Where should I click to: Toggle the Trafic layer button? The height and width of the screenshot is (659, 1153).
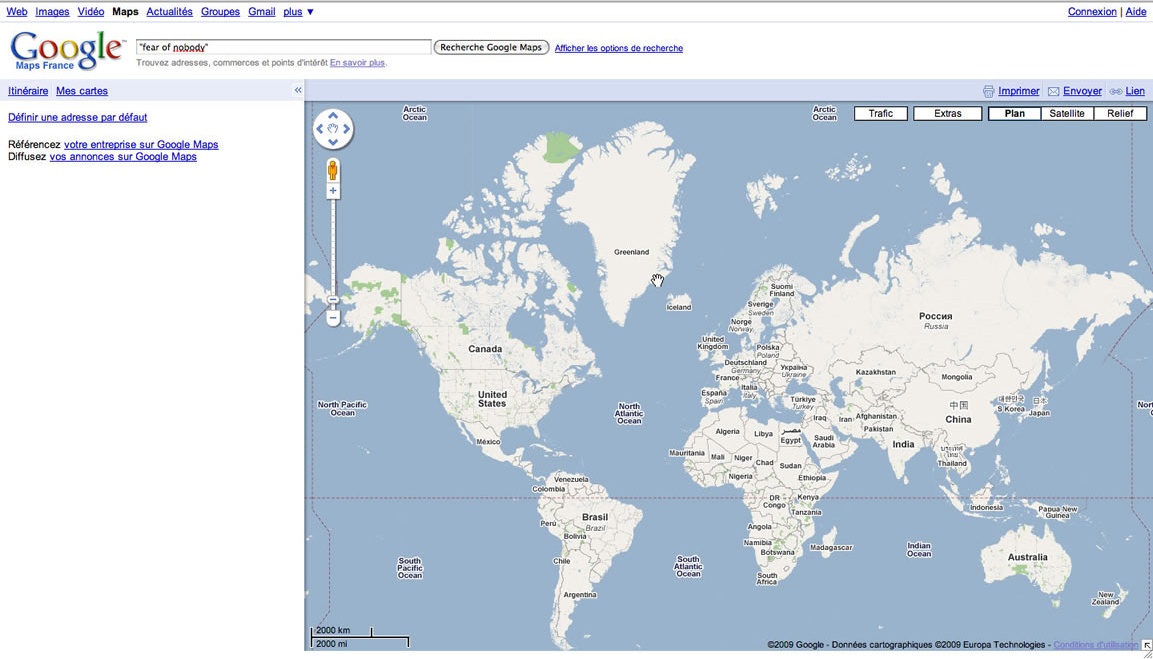pyautogui.click(x=880, y=113)
